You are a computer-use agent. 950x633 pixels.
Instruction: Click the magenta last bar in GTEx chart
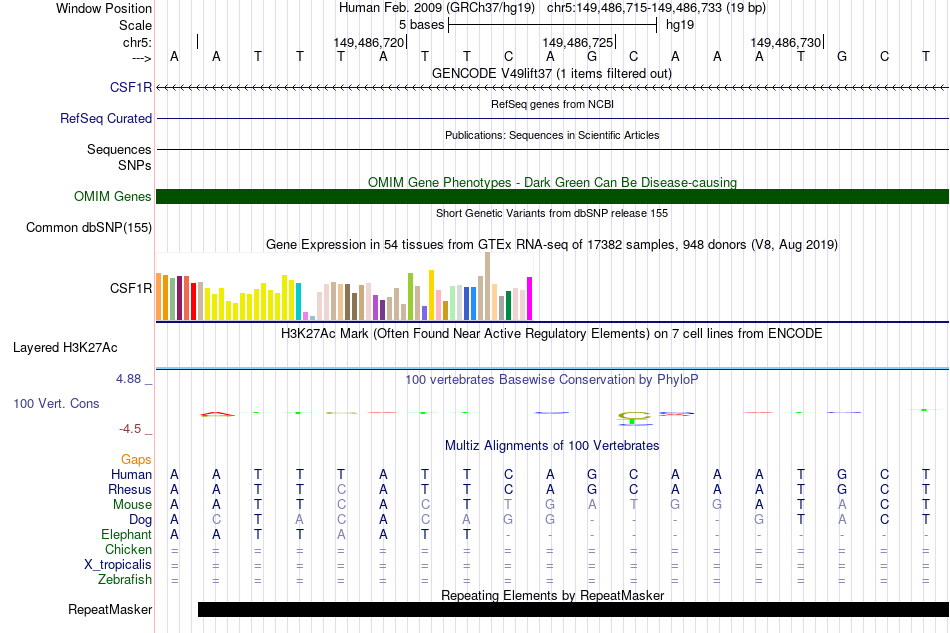[530, 299]
